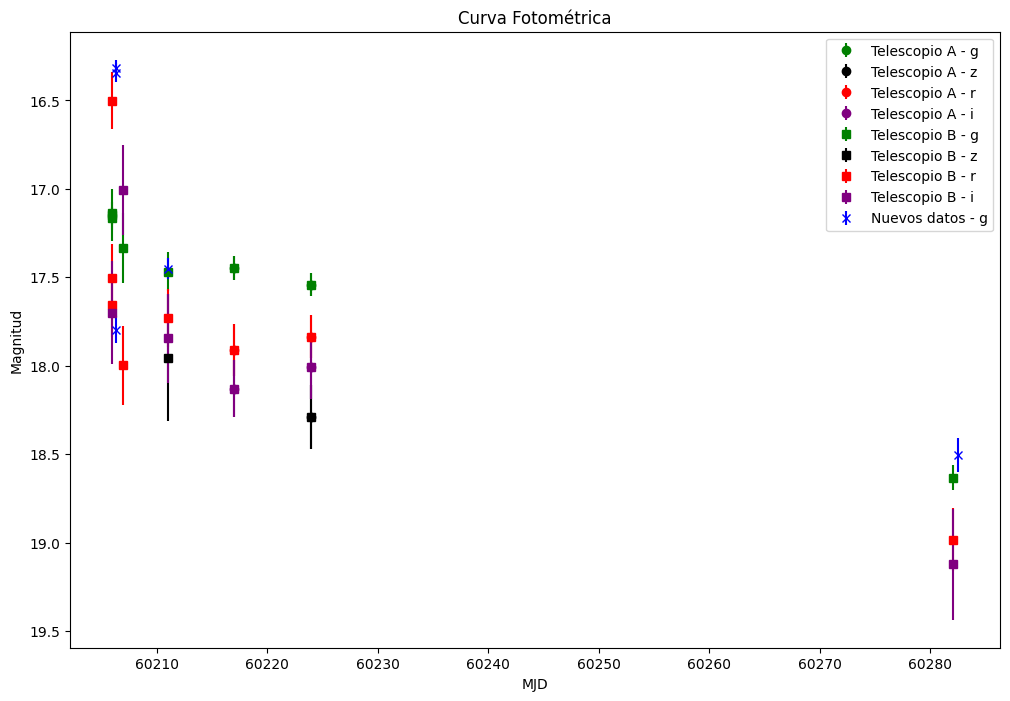Click the purple square point near magnitude 19.1
1010x701 pixels.
(953, 564)
